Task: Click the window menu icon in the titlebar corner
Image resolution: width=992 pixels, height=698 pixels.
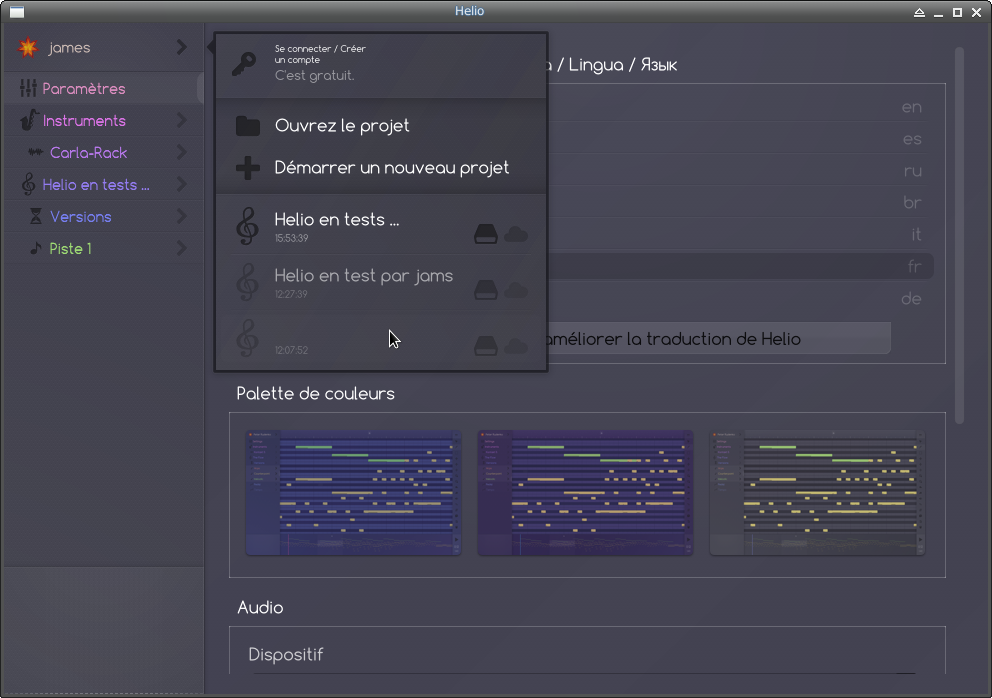Action: [x=17, y=11]
